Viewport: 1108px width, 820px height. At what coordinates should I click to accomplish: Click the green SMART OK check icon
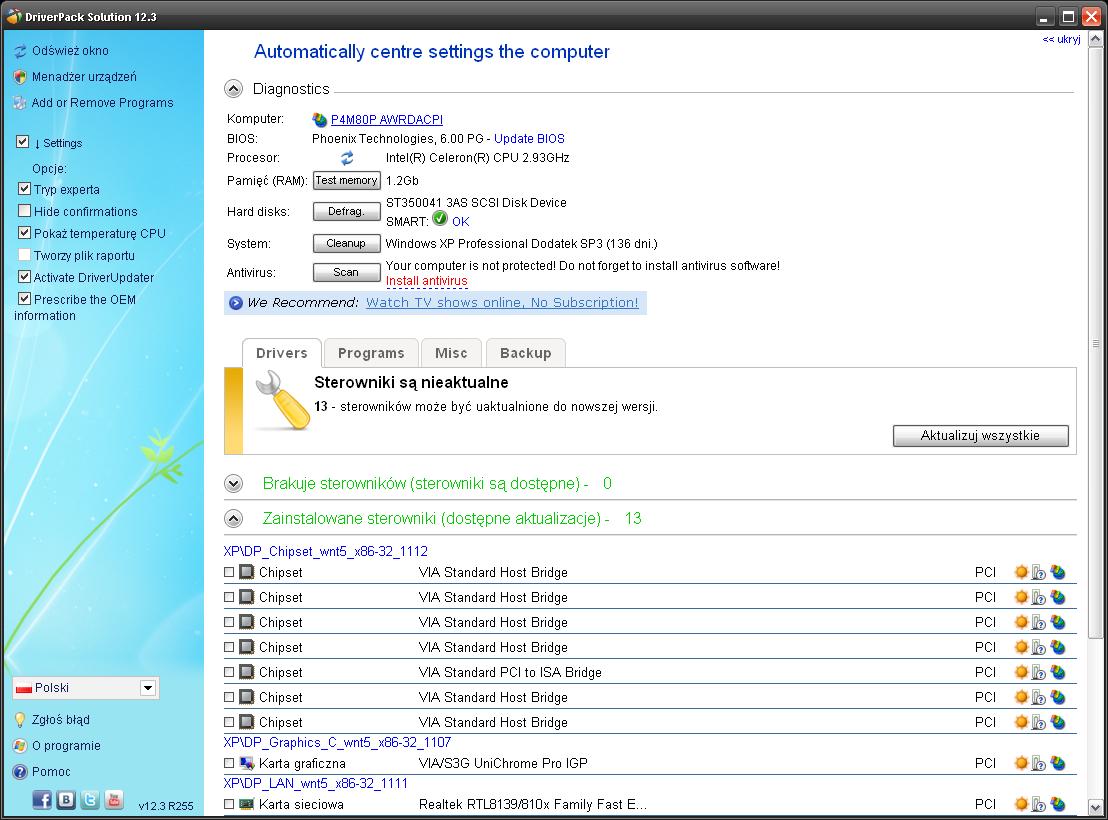point(440,218)
